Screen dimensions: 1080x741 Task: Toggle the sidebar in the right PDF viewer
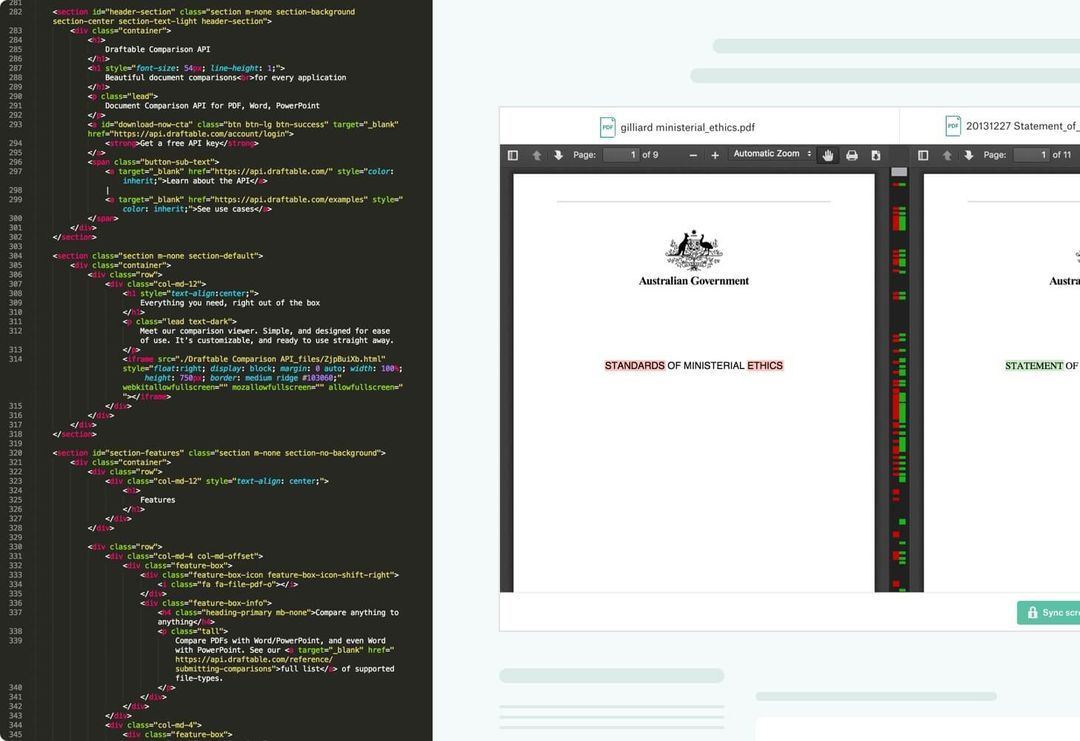tap(923, 156)
